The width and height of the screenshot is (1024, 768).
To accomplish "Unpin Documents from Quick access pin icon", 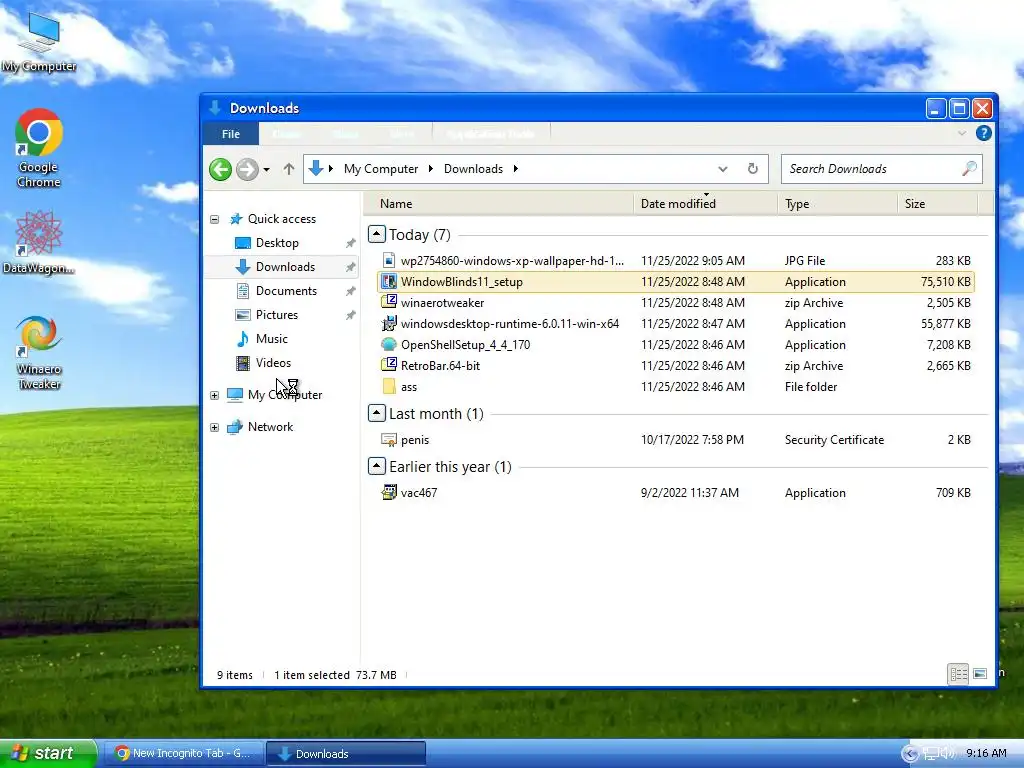I will pos(350,291).
